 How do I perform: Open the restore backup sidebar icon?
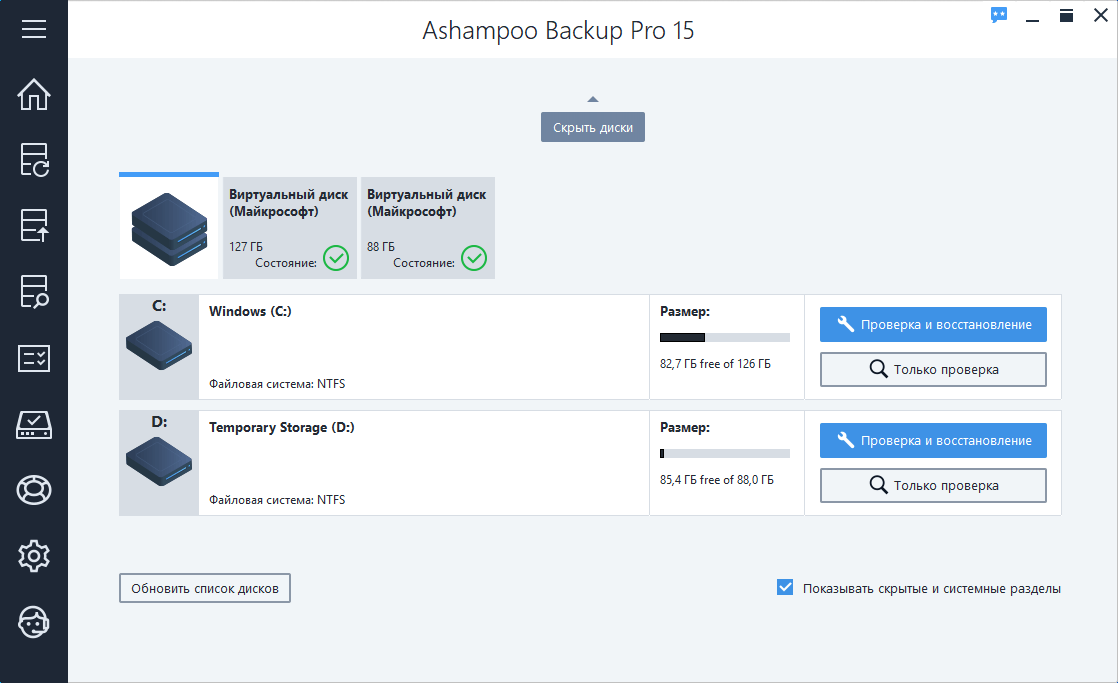click(x=34, y=226)
